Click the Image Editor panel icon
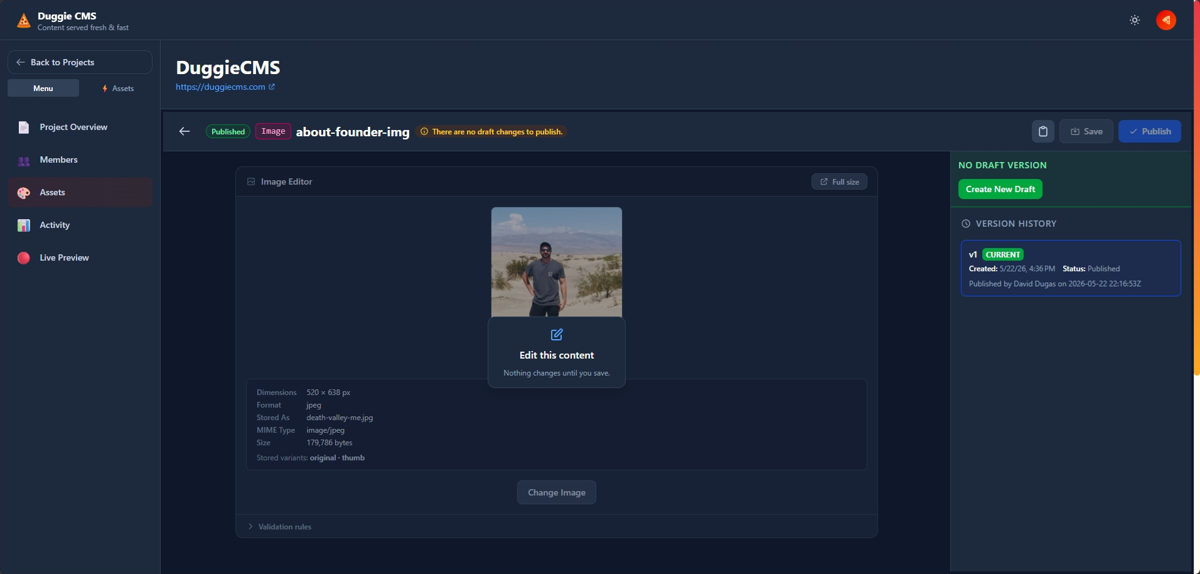 click(251, 182)
